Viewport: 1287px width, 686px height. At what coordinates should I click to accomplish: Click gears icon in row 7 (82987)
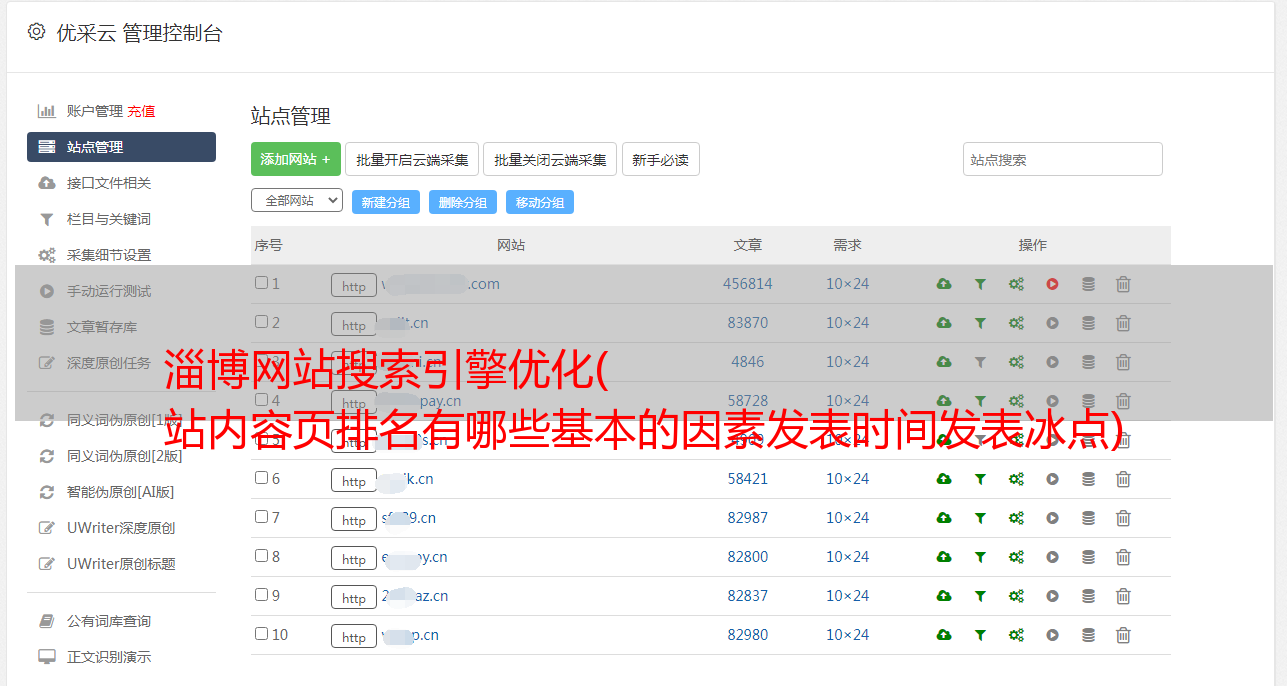coord(1016,518)
